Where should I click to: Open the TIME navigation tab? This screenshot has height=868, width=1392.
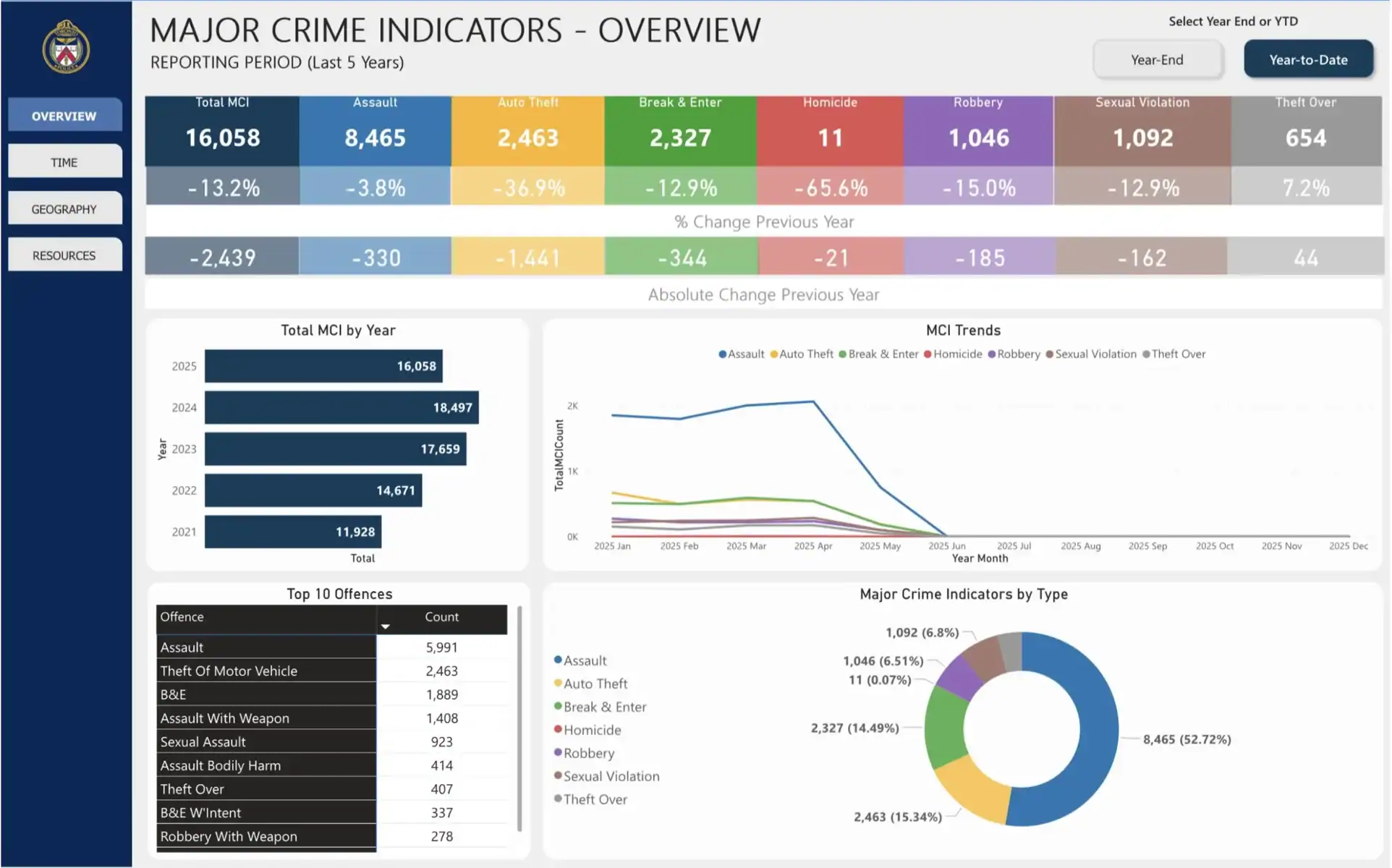tap(64, 162)
